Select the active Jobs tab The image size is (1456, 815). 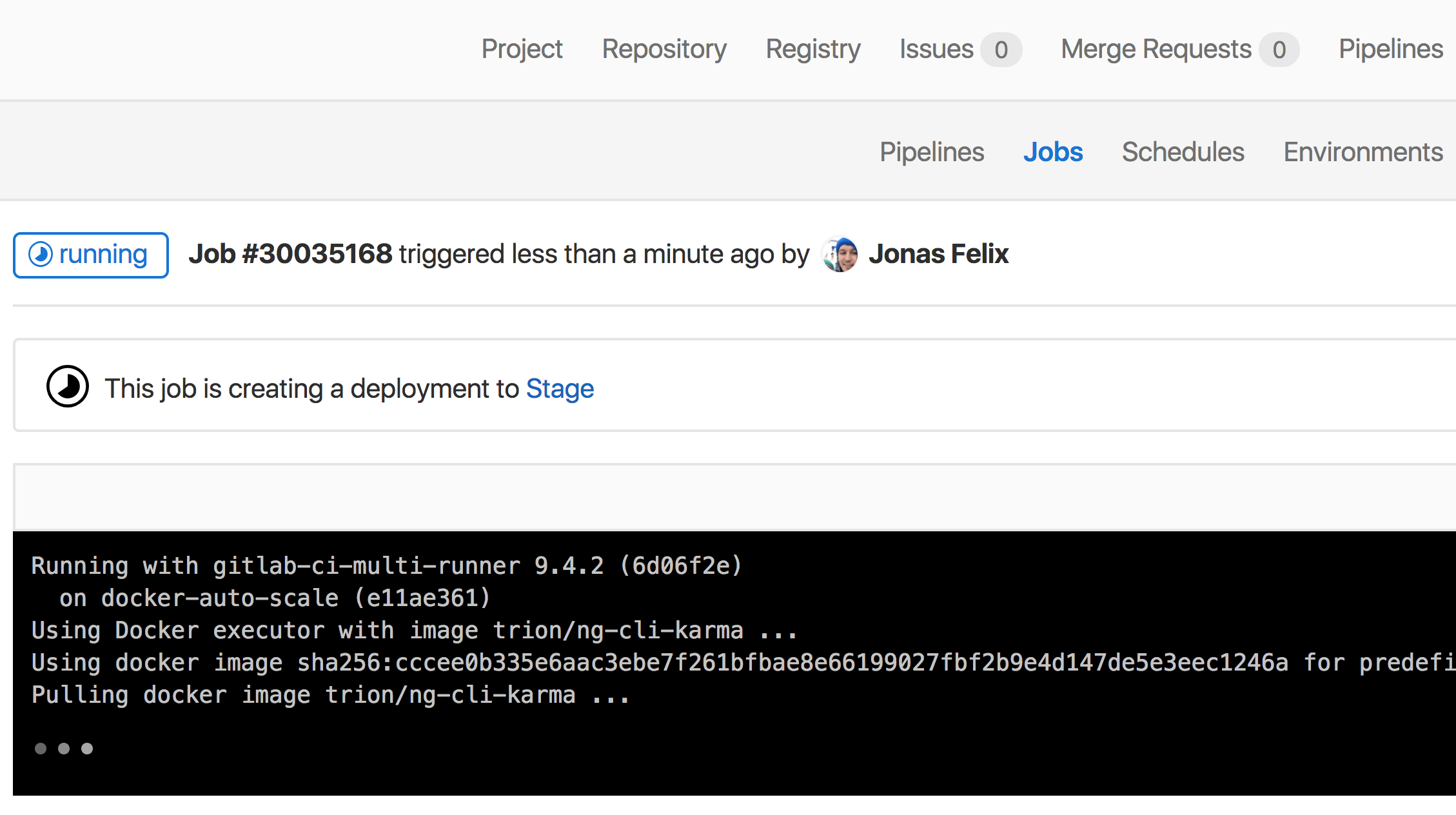(1053, 152)
